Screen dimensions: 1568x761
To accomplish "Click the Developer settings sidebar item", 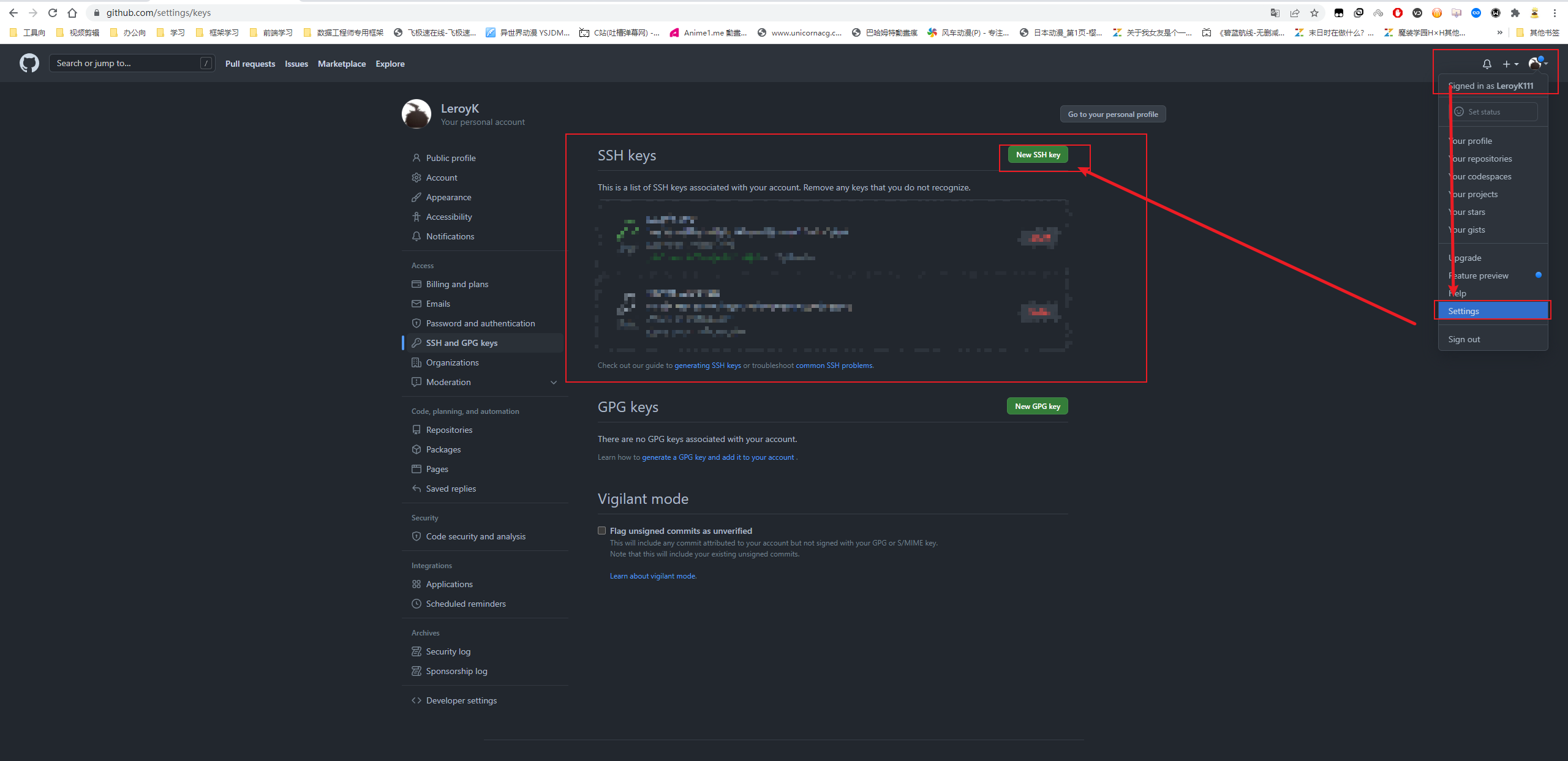I will point(461,700).
